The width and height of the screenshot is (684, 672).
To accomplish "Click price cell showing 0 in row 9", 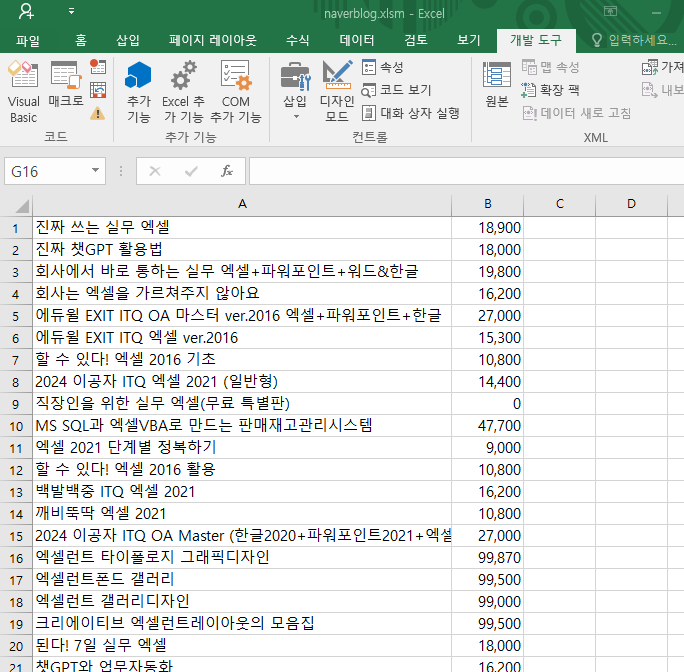I will pyautogui.click(x=488, y=404).
